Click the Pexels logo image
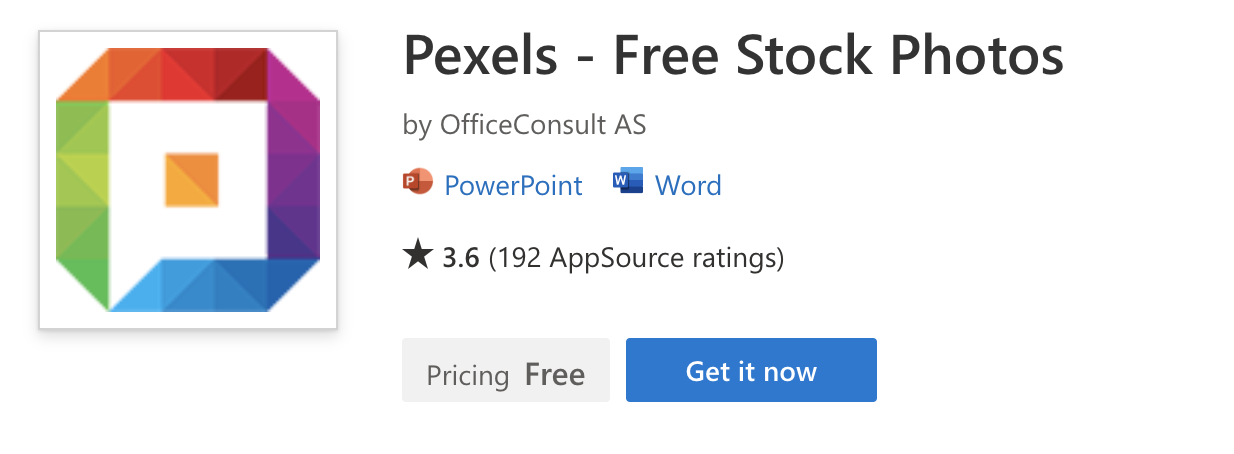Viewport: 1234px width, 454px height. [x=188, y=180]
